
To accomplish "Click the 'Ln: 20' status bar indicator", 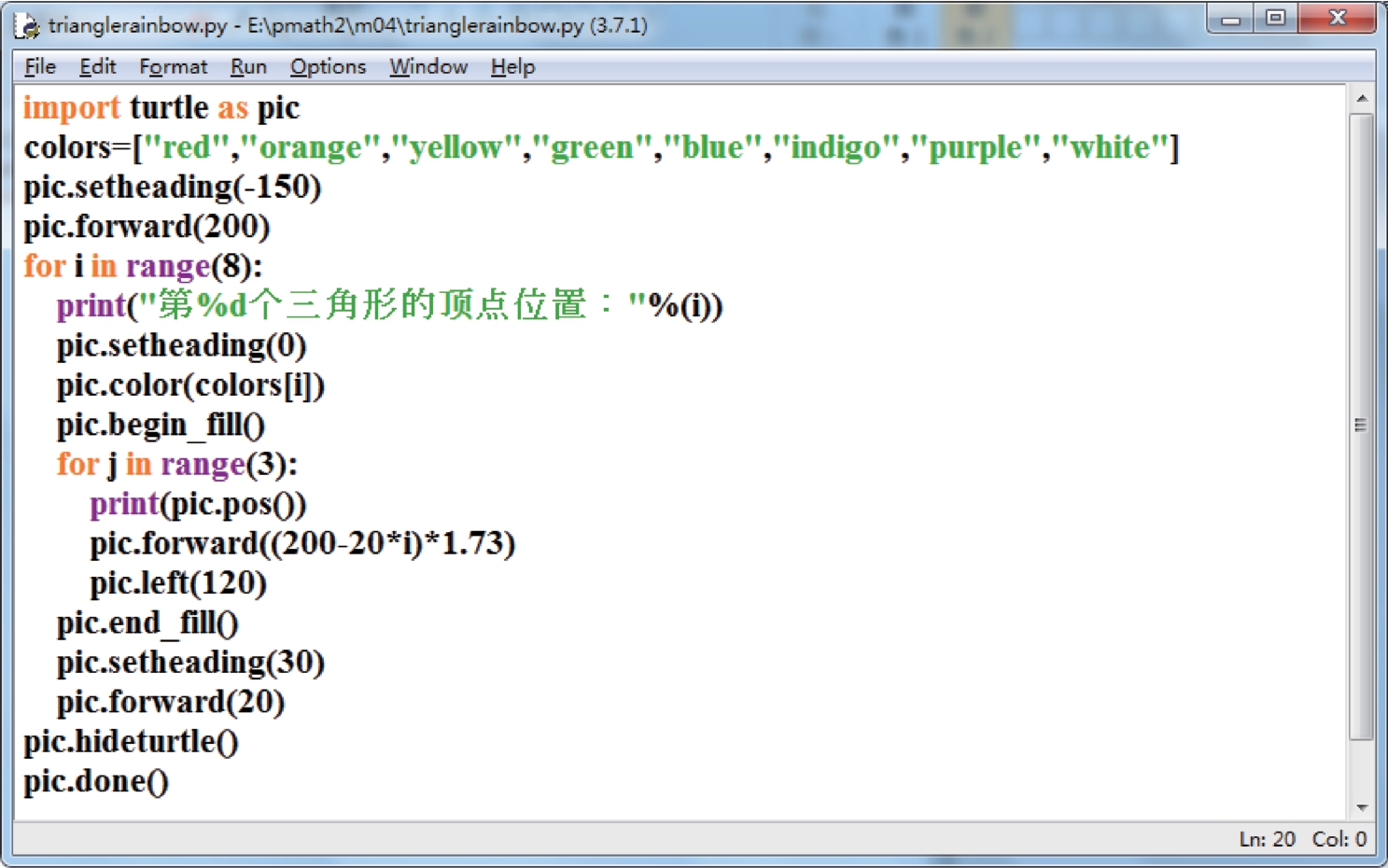I will 1268,839.
